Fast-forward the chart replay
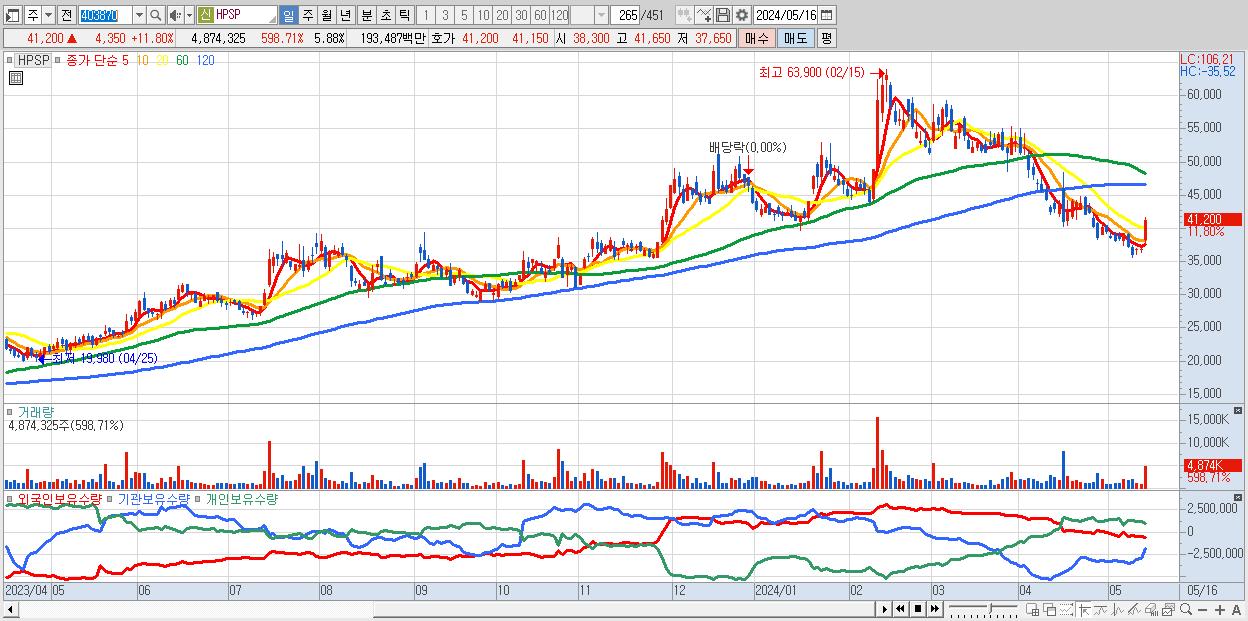The height and width of the screenshot is (621, 1248). pos(935,609)
